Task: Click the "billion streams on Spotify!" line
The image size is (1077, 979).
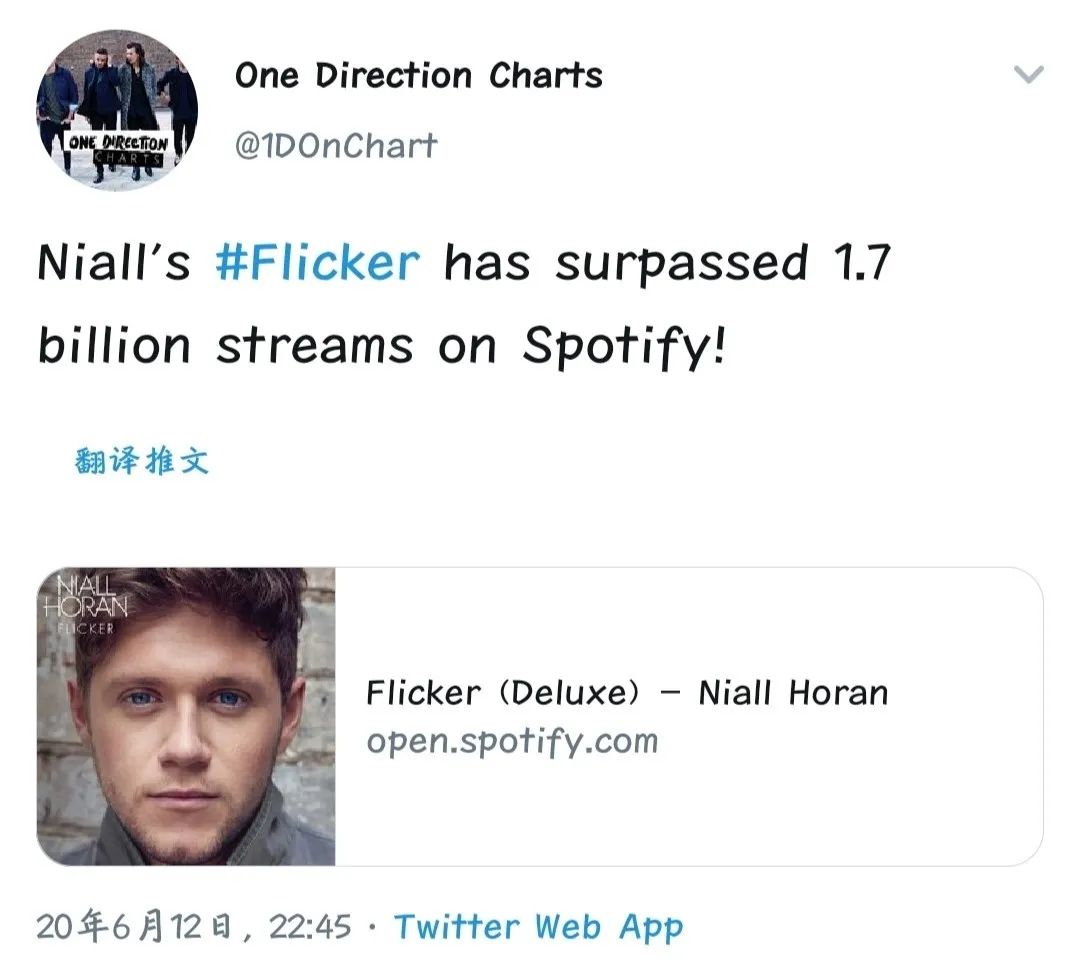Action: 380,345
